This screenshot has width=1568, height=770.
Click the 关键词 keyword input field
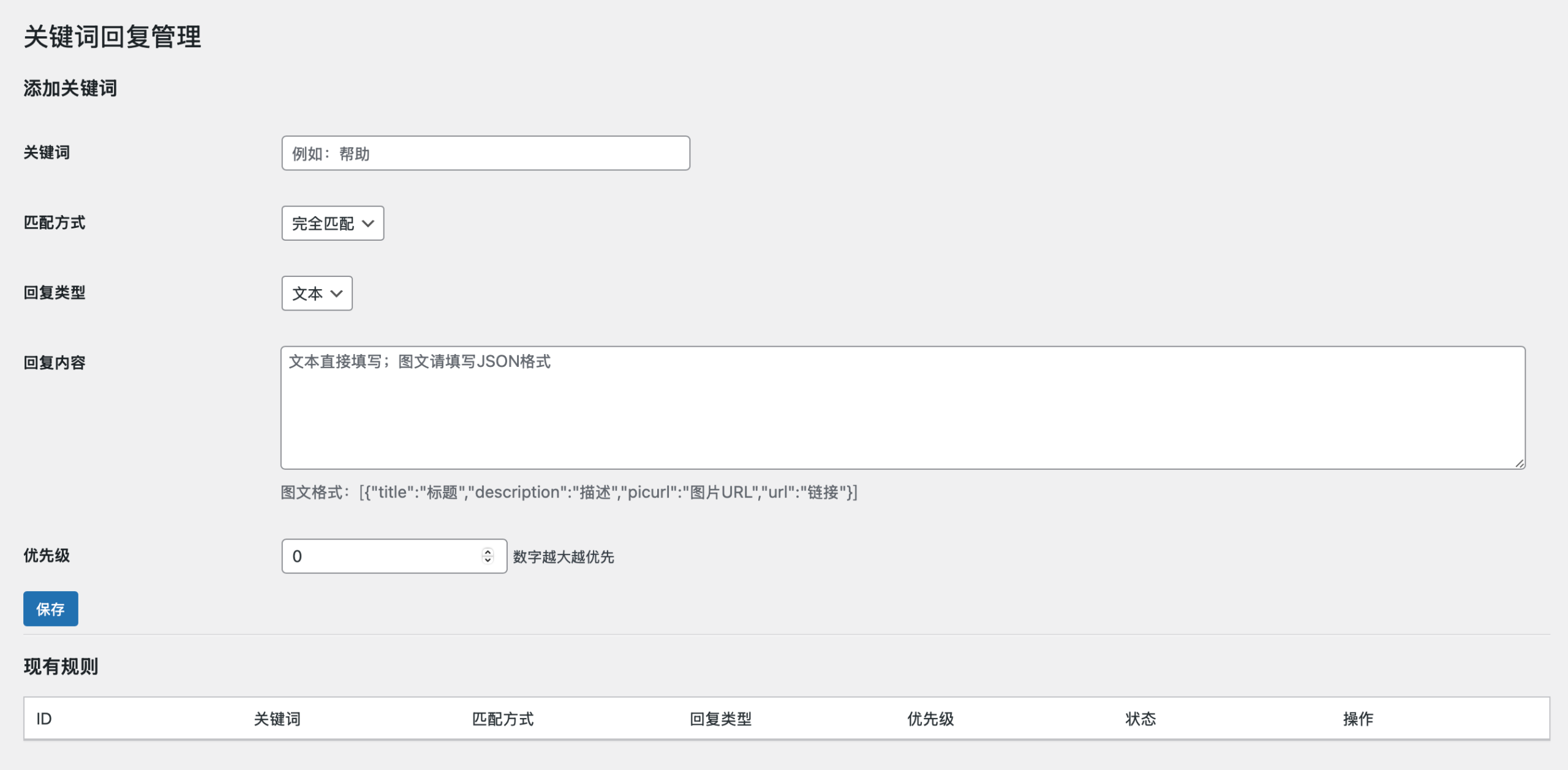(485, 153)
